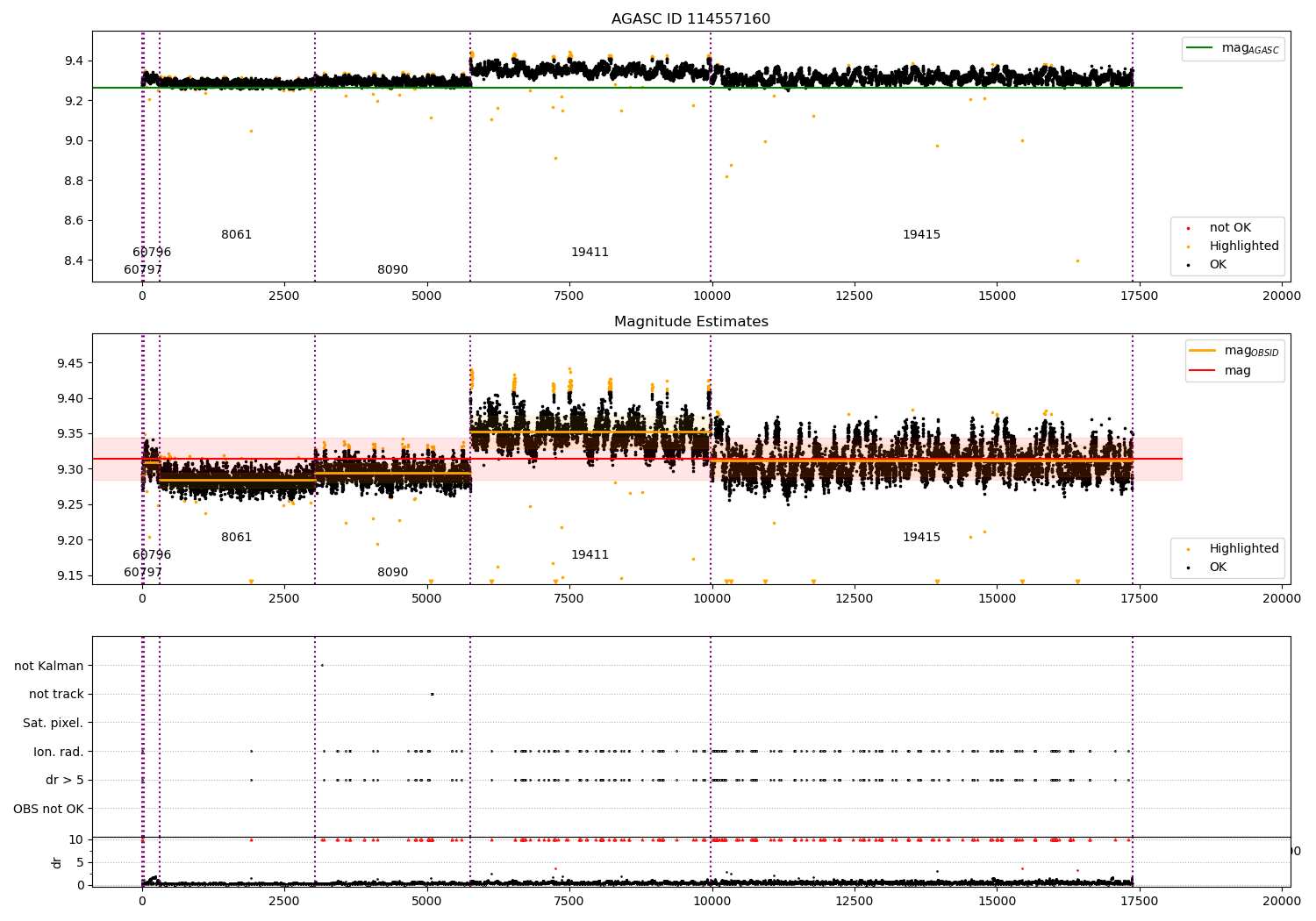The height and width of the screenshot is (921, 1316).
Task: Click the single data point on 'not Kalman' row
Action: [322, 665]
